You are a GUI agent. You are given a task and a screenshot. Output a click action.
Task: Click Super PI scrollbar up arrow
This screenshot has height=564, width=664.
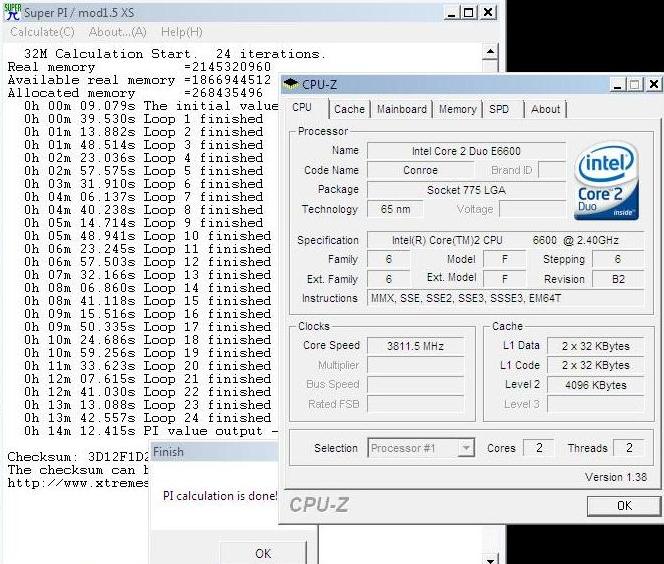[x=490, y=52]
